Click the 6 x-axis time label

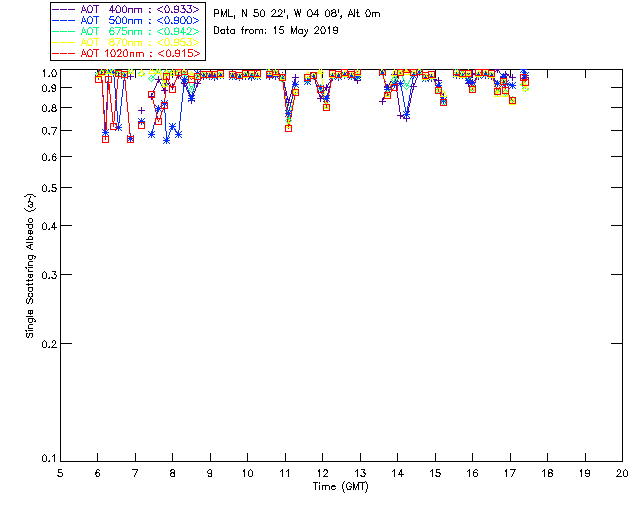tap(98, 473)
